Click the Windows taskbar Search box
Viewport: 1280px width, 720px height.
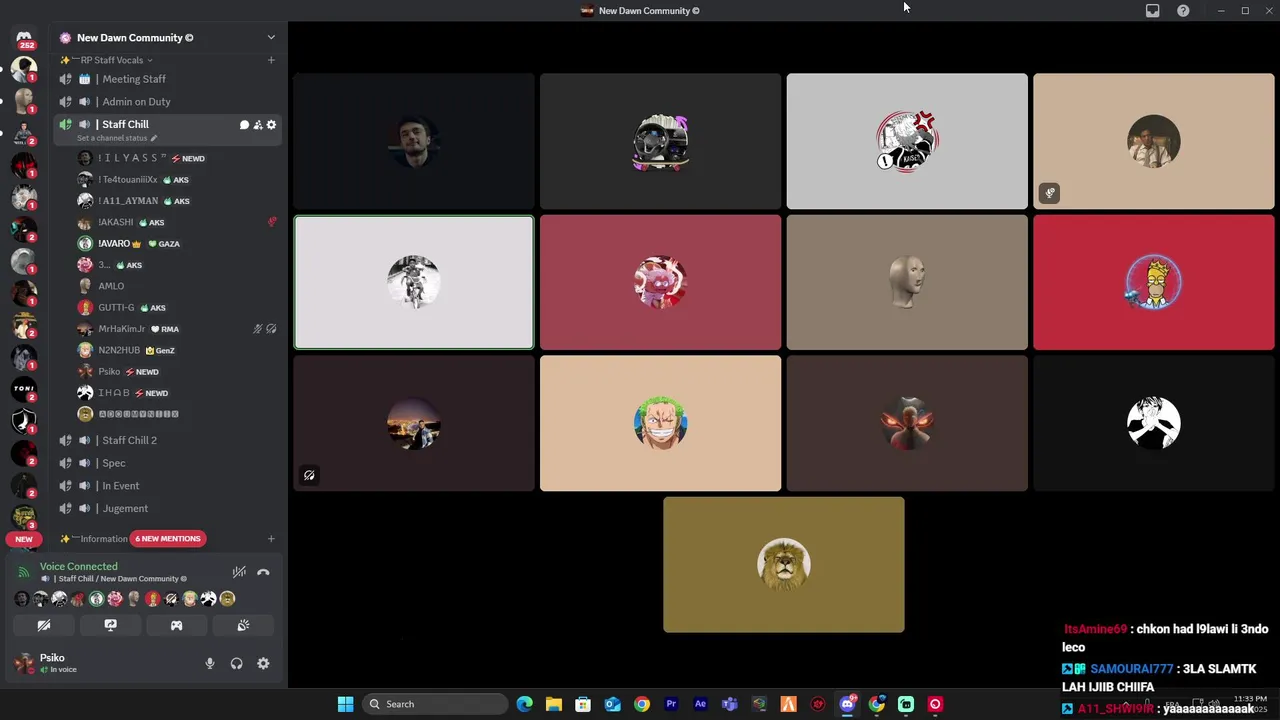click(x=434, y=704)
